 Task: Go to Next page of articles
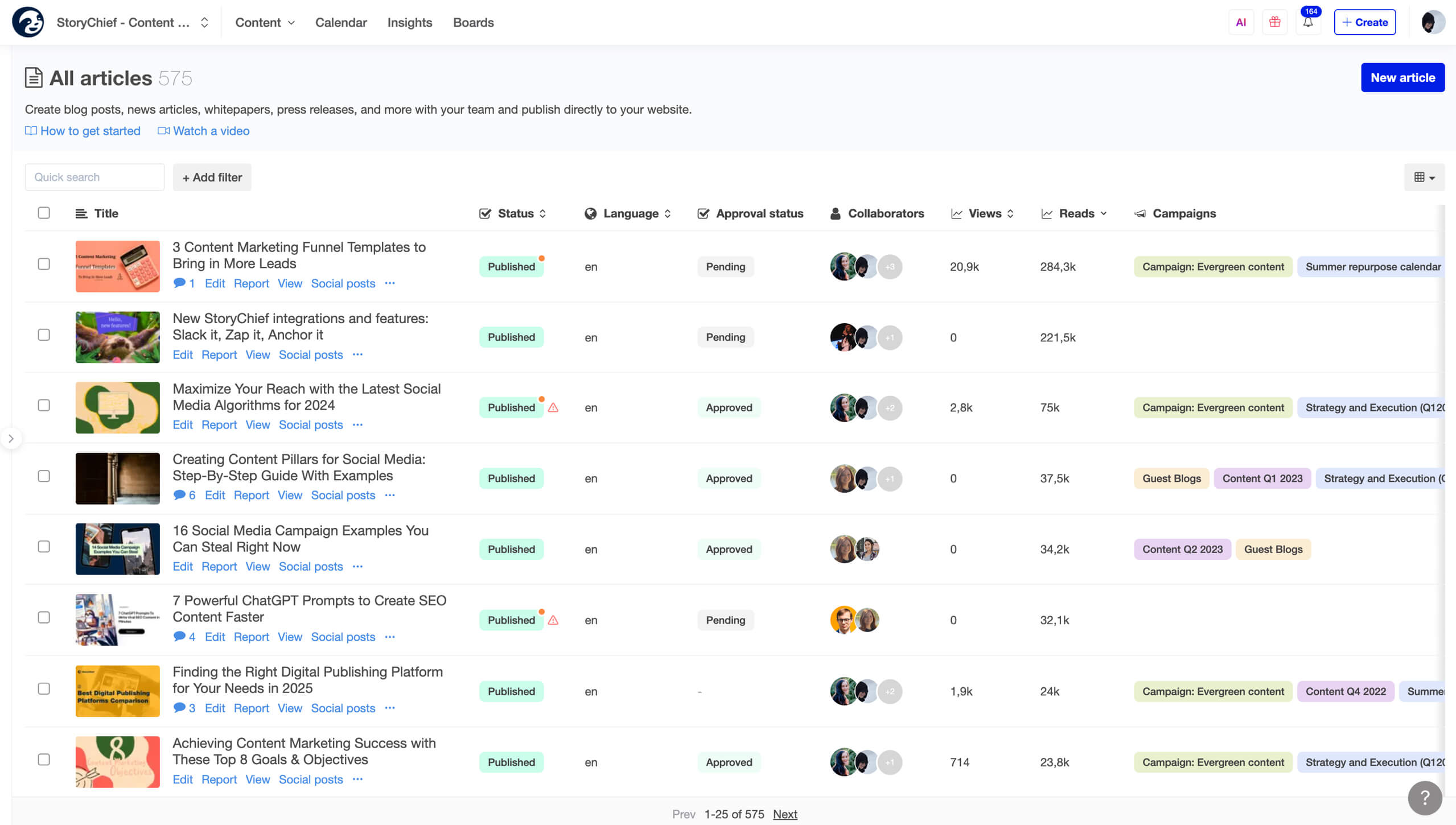785,814
